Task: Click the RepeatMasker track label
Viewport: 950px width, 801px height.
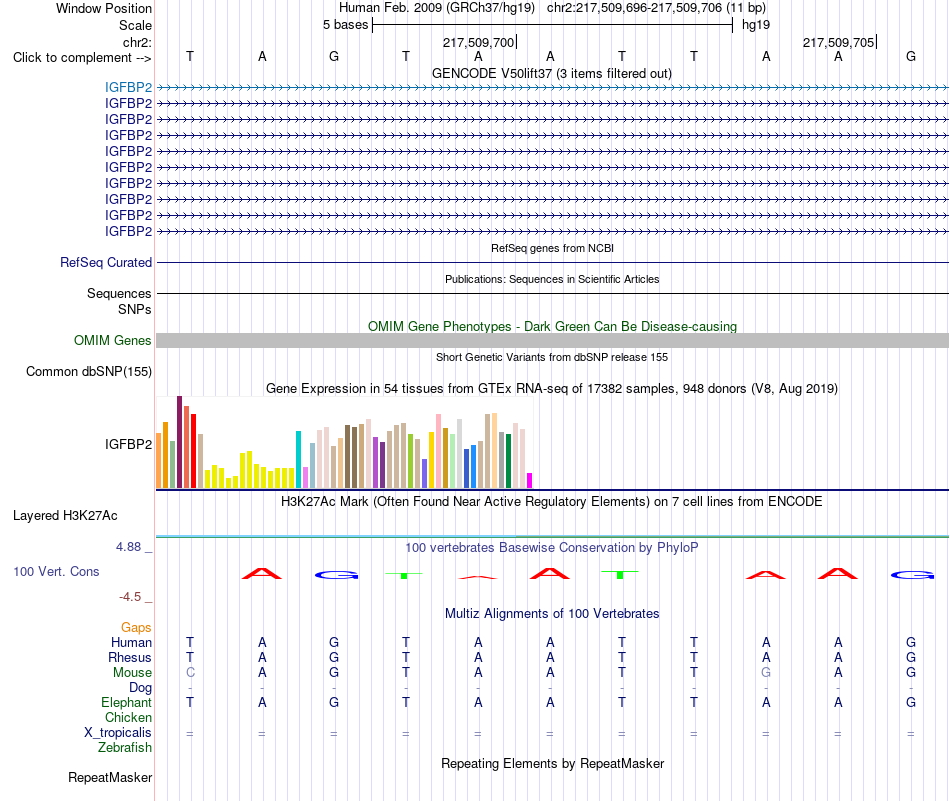Action: [110, 777]
